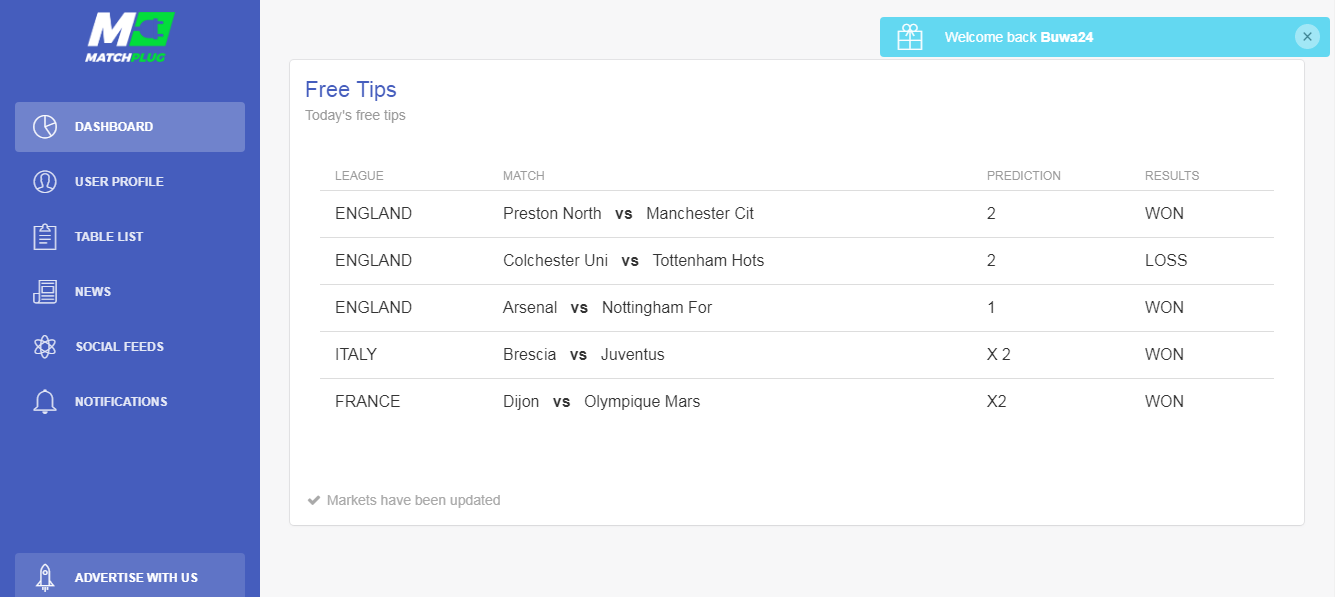Click the Markets have been updated checkmark

pos(314,500)
